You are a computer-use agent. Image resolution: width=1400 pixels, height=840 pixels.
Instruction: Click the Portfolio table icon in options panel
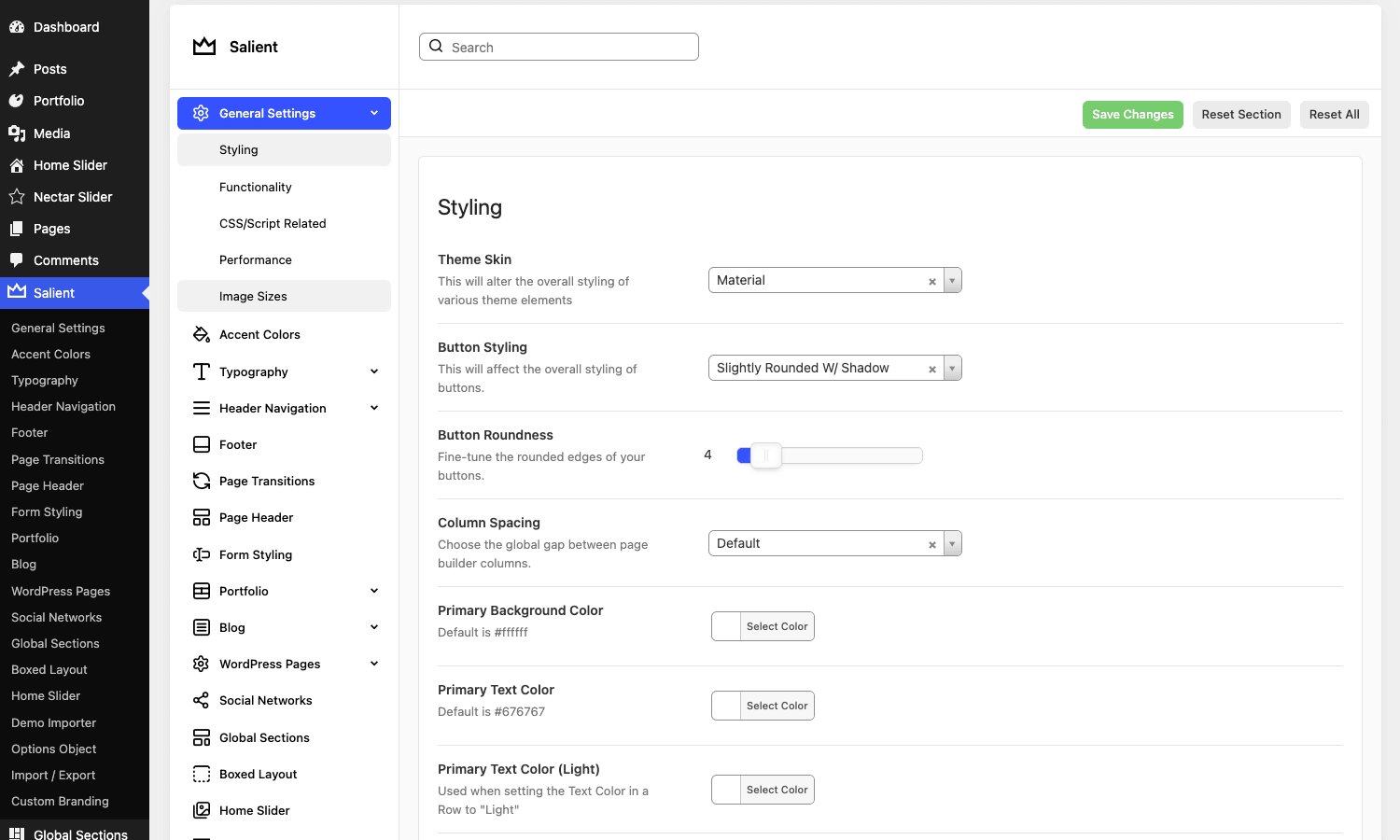[201, 591]
